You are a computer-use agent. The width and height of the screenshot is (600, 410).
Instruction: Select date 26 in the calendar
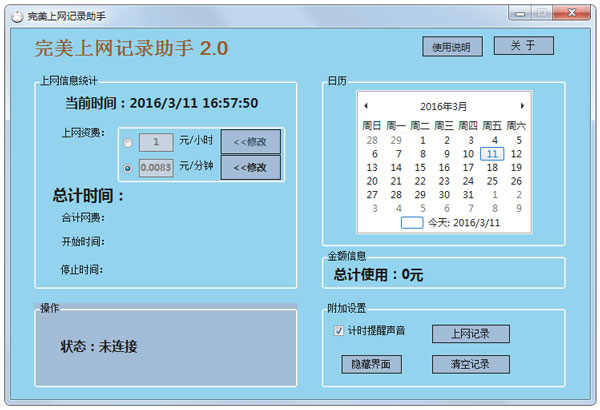516,181
